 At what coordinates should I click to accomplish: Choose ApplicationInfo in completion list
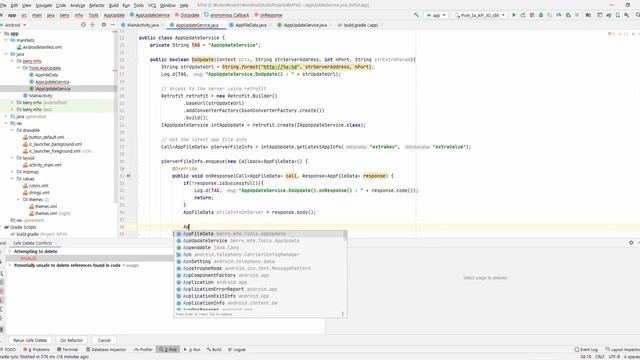[260, 303]
